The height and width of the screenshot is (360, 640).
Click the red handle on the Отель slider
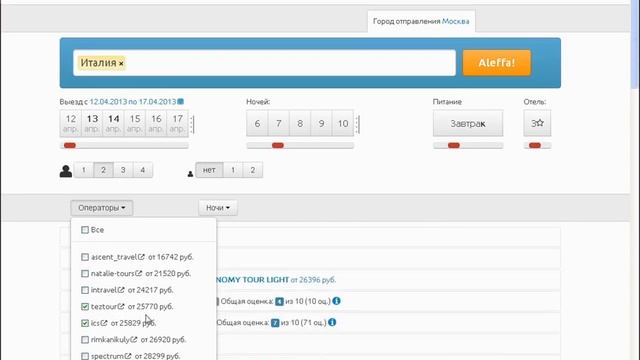tap(535, 145)
